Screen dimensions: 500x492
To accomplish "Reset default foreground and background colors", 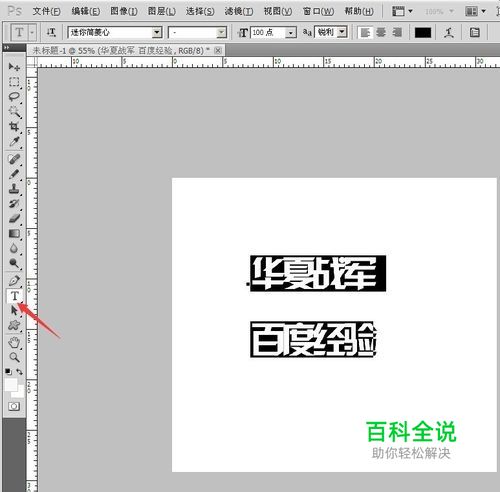I will tap(8, 371).
